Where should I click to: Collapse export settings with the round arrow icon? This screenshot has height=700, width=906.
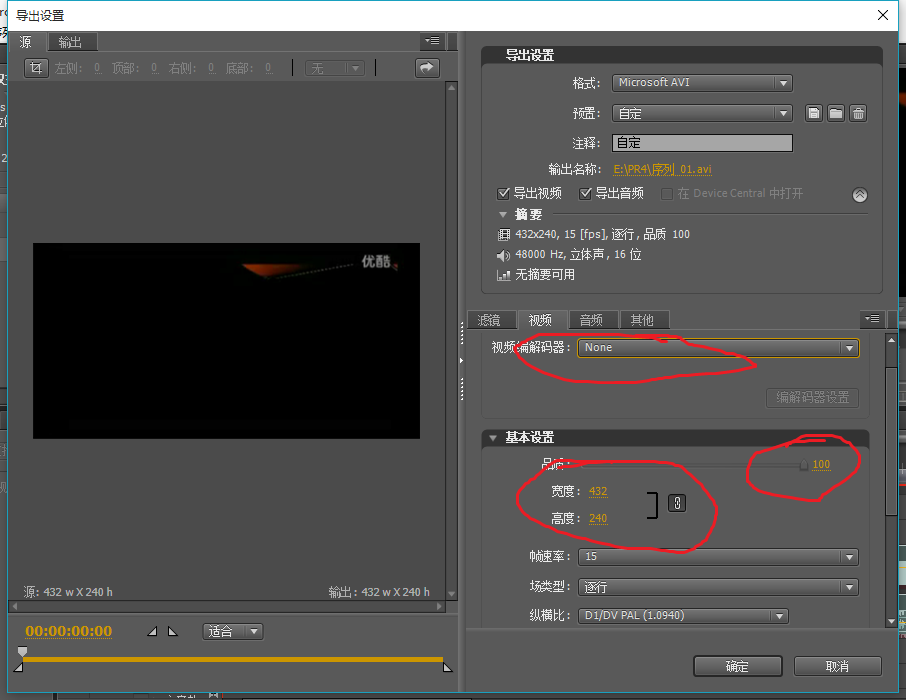860,195
